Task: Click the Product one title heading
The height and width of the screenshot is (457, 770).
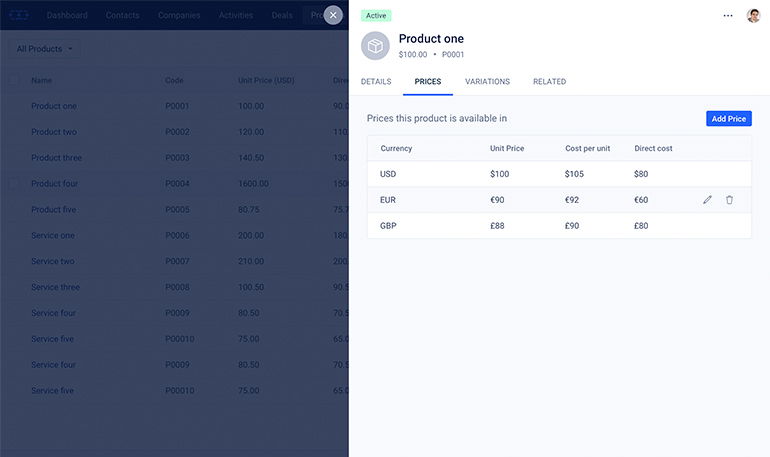Action: point(431,39)
